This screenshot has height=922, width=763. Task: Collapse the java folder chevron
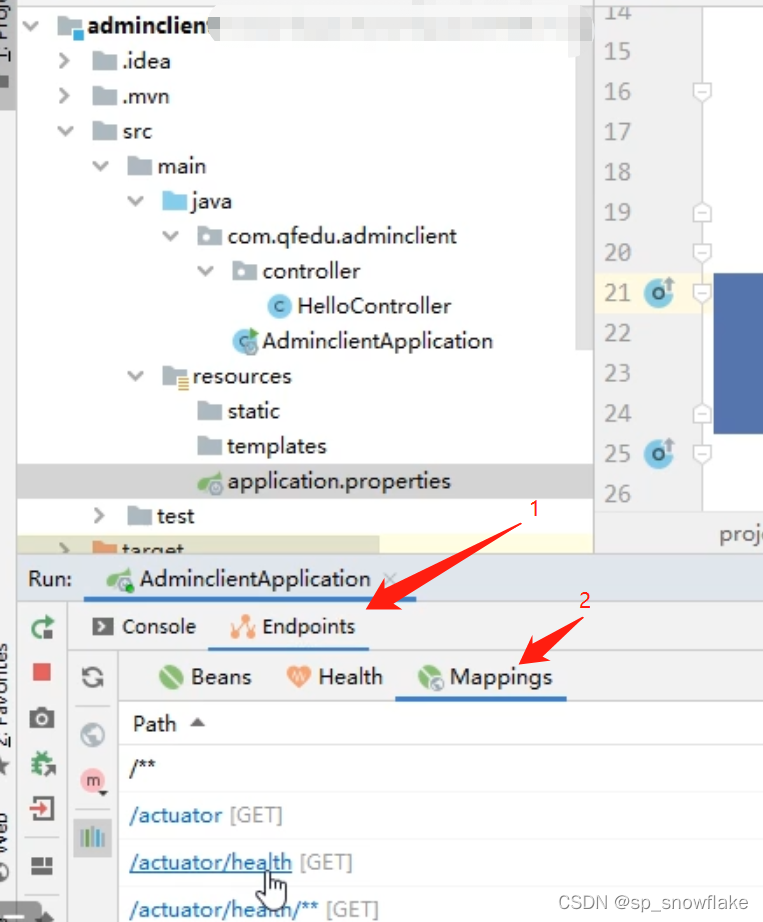pos(136,201)
